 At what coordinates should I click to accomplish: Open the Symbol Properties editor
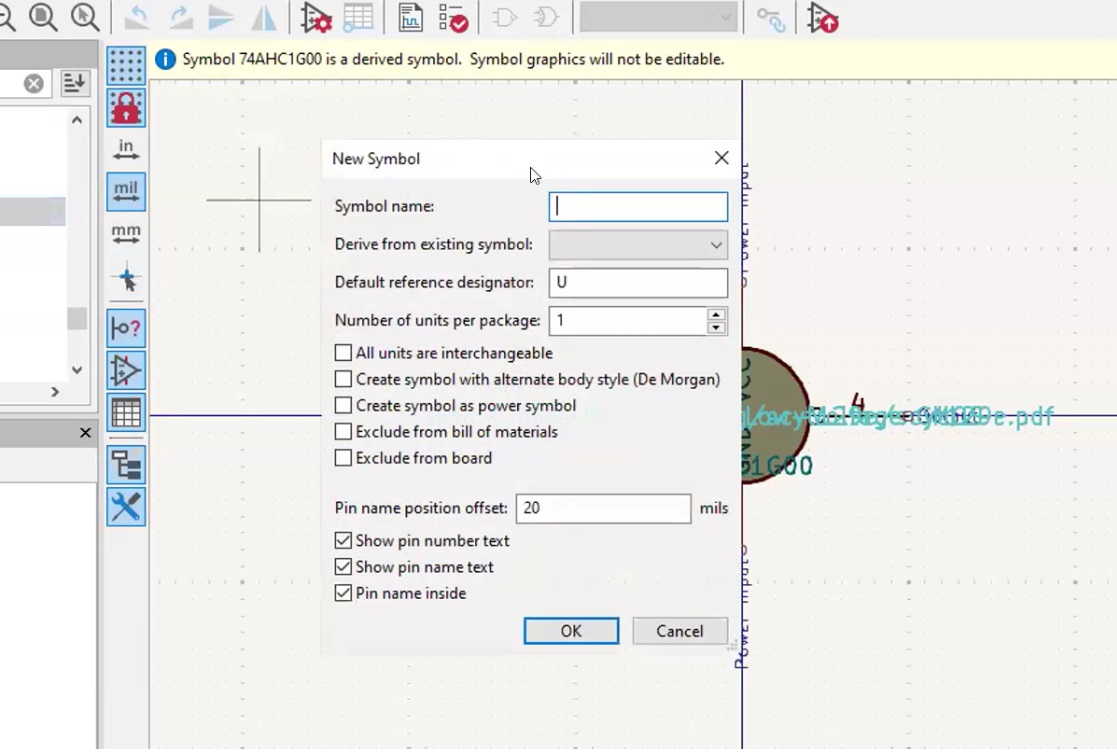[x=316, y=18]
